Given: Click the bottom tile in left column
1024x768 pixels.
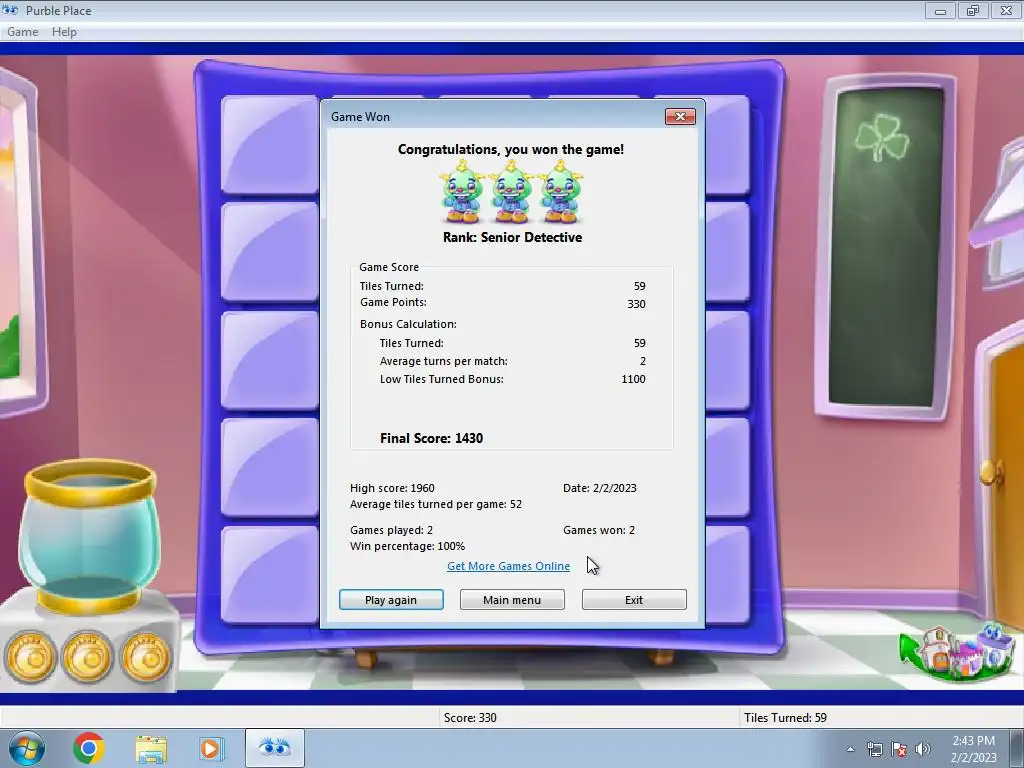Looking at the screenshot, I should click(x=270, y=575).
